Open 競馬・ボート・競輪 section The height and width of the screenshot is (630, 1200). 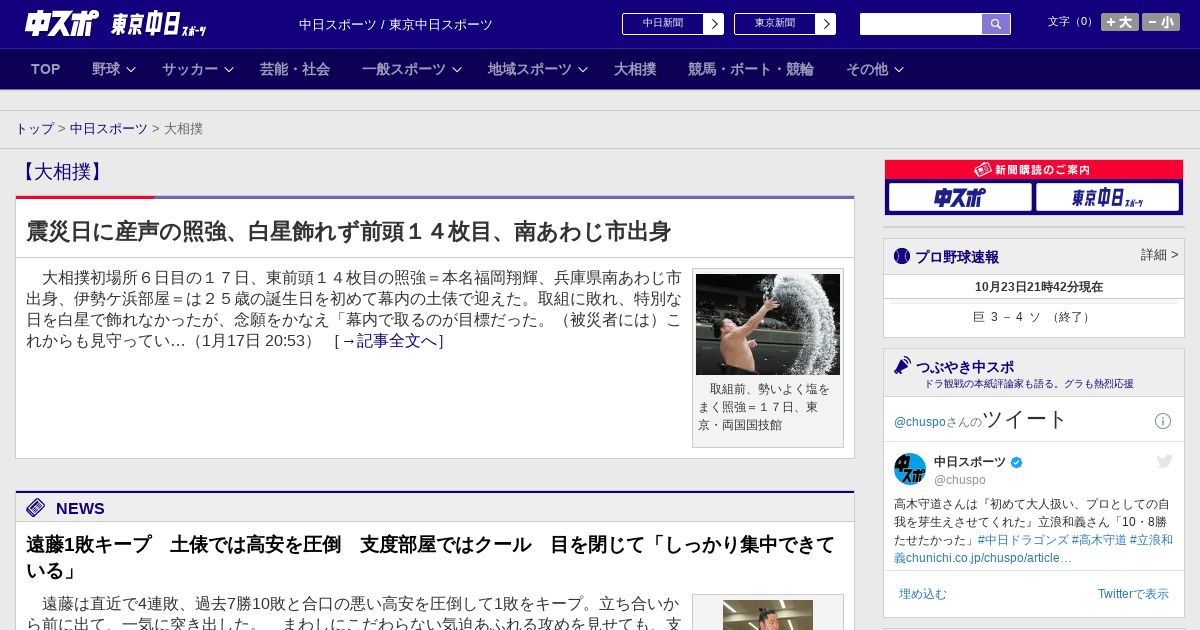(x=751, y=69)
